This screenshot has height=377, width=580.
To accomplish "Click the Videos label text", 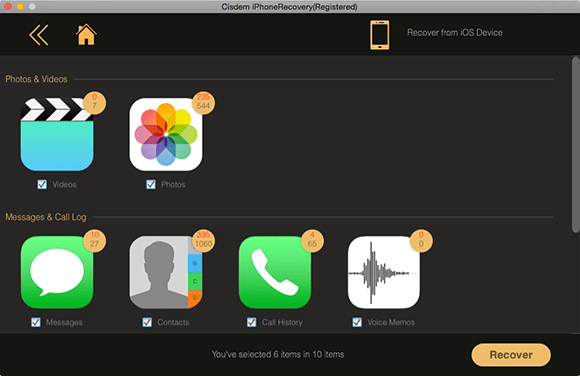I will pyautogui.click(x=64, y=184).
